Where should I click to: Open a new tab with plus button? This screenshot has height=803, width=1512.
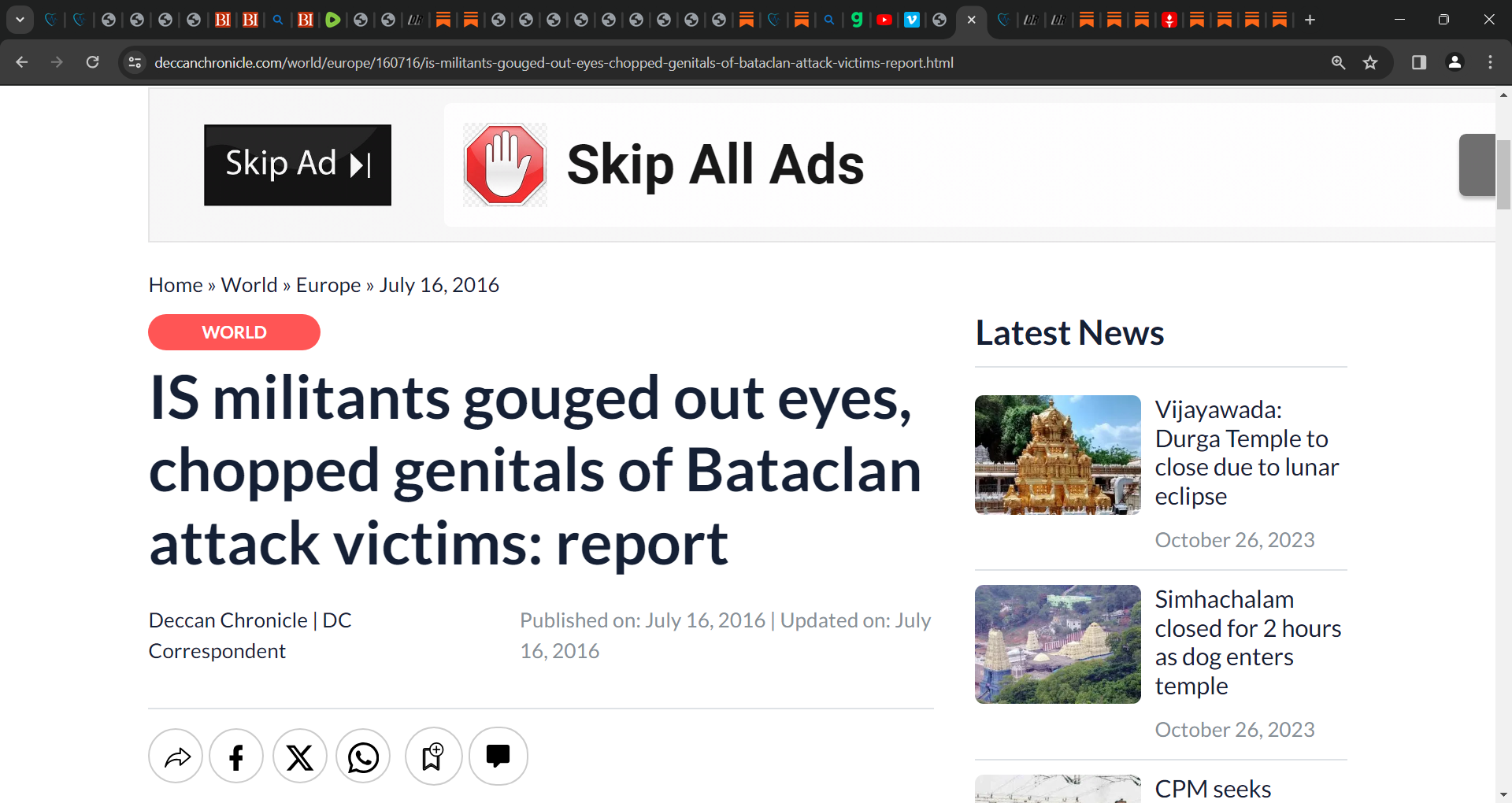(1310, 20)
